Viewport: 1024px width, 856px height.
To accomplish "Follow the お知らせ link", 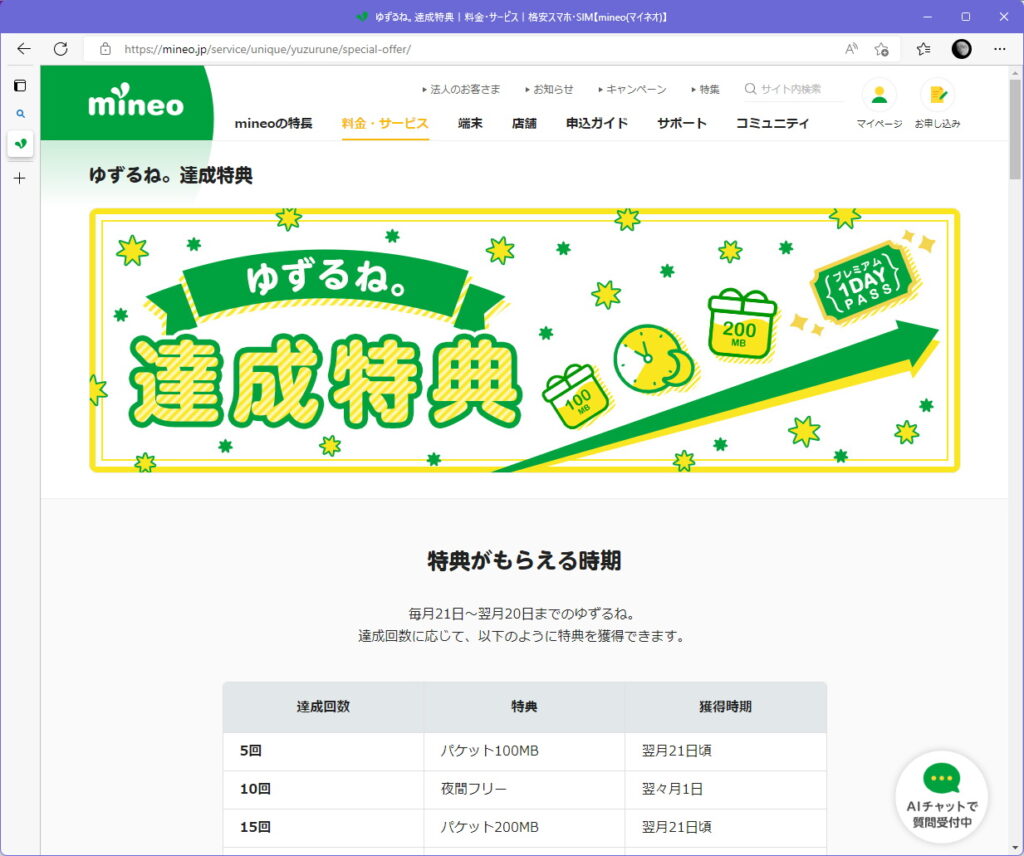I will point(549,89).
